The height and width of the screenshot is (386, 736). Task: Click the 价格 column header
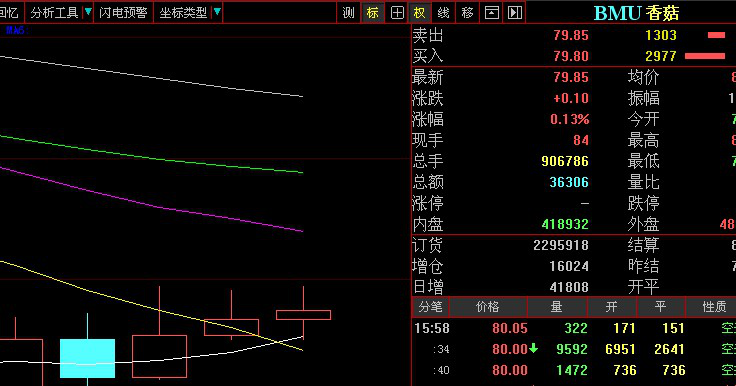488,307
